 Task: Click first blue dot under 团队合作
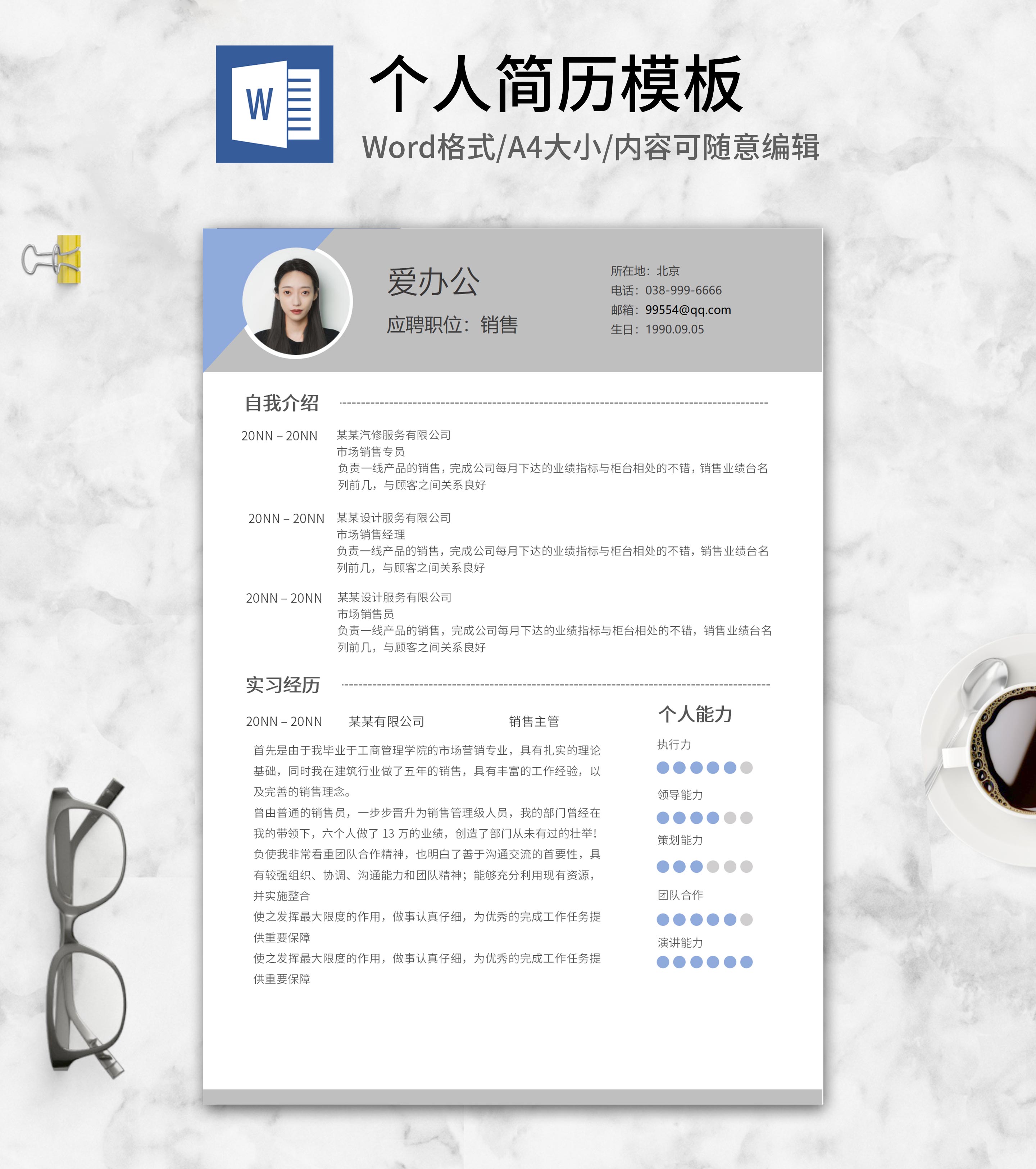tap(663, 920)
